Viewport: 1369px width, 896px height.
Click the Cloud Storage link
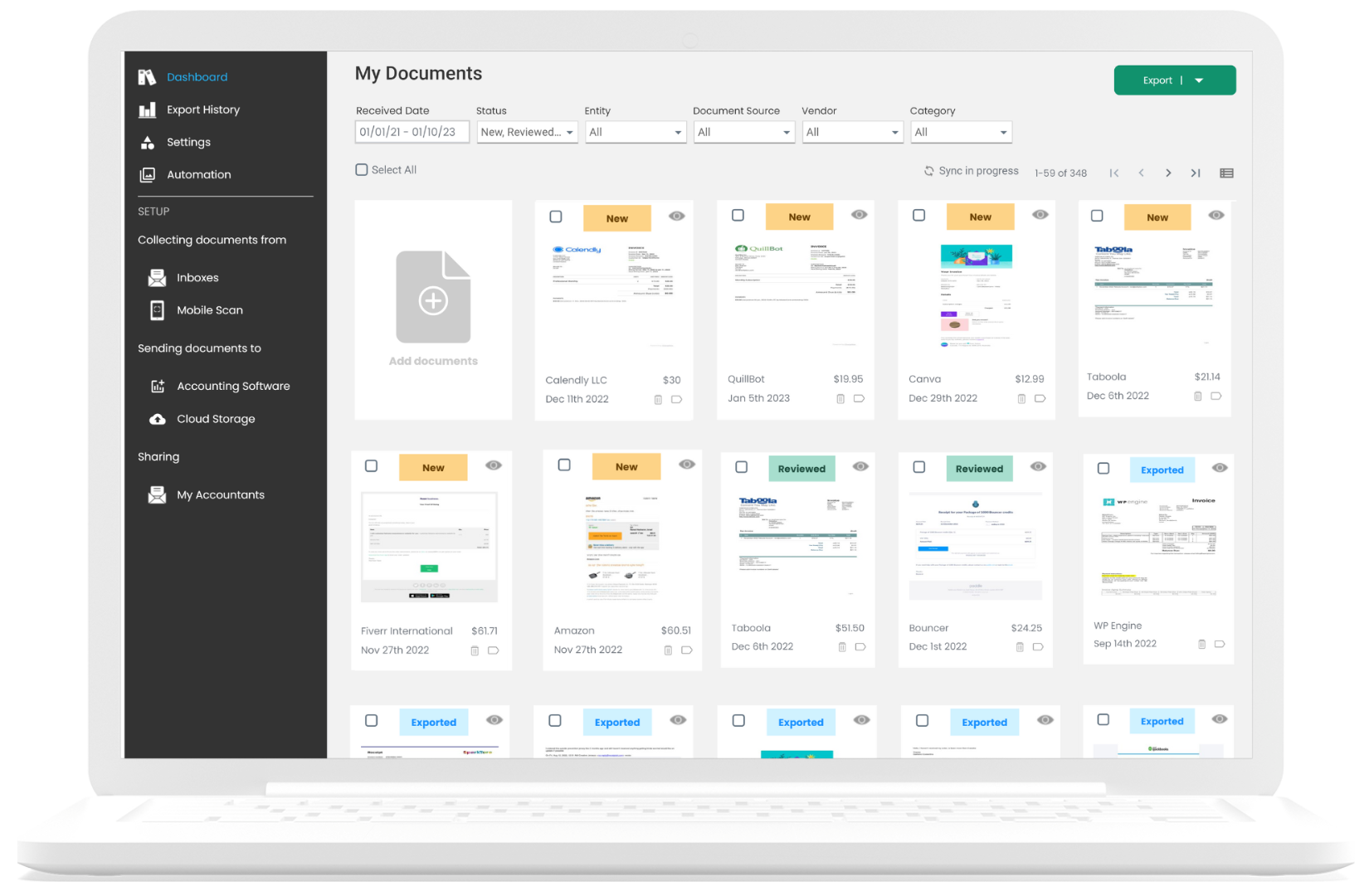216,419
